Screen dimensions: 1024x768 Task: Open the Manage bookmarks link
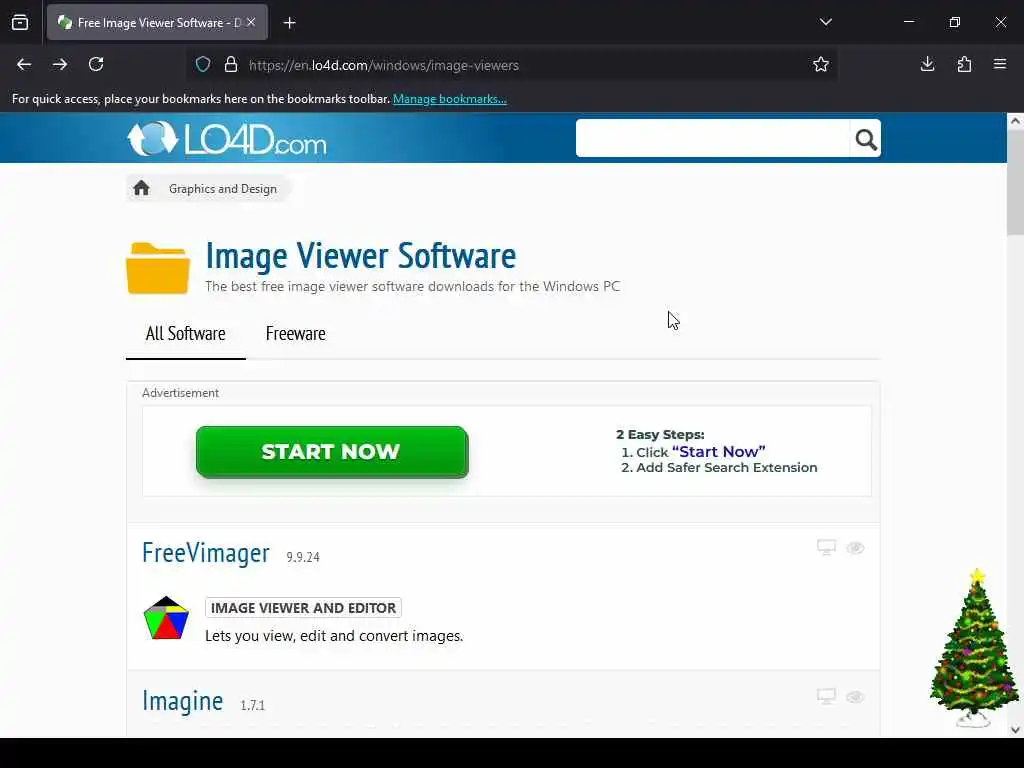[449, 99]
